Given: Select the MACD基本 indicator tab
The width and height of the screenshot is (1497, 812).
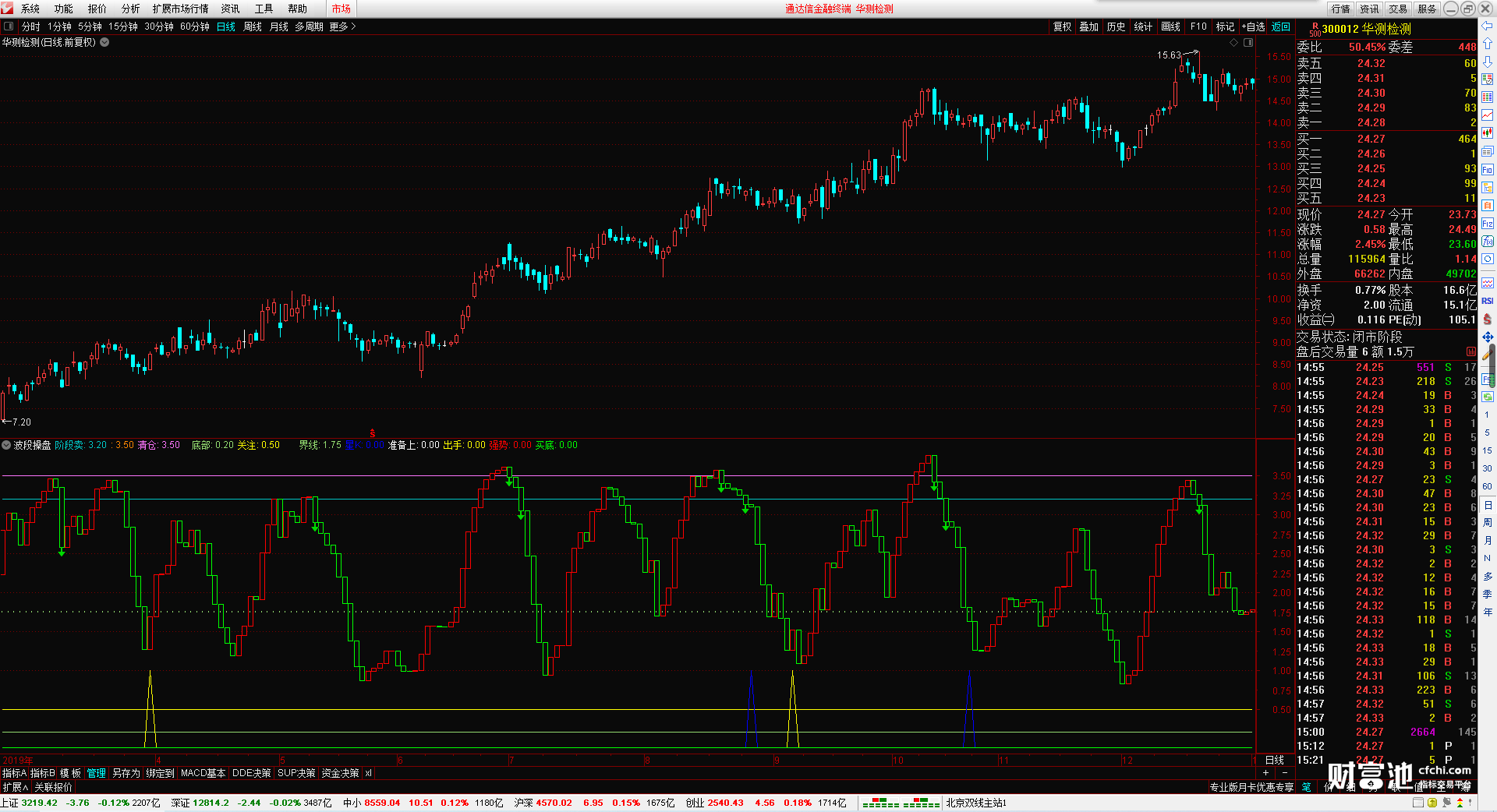Looking at the screenshot, I should pyautogui.click(x=203, y=773).
